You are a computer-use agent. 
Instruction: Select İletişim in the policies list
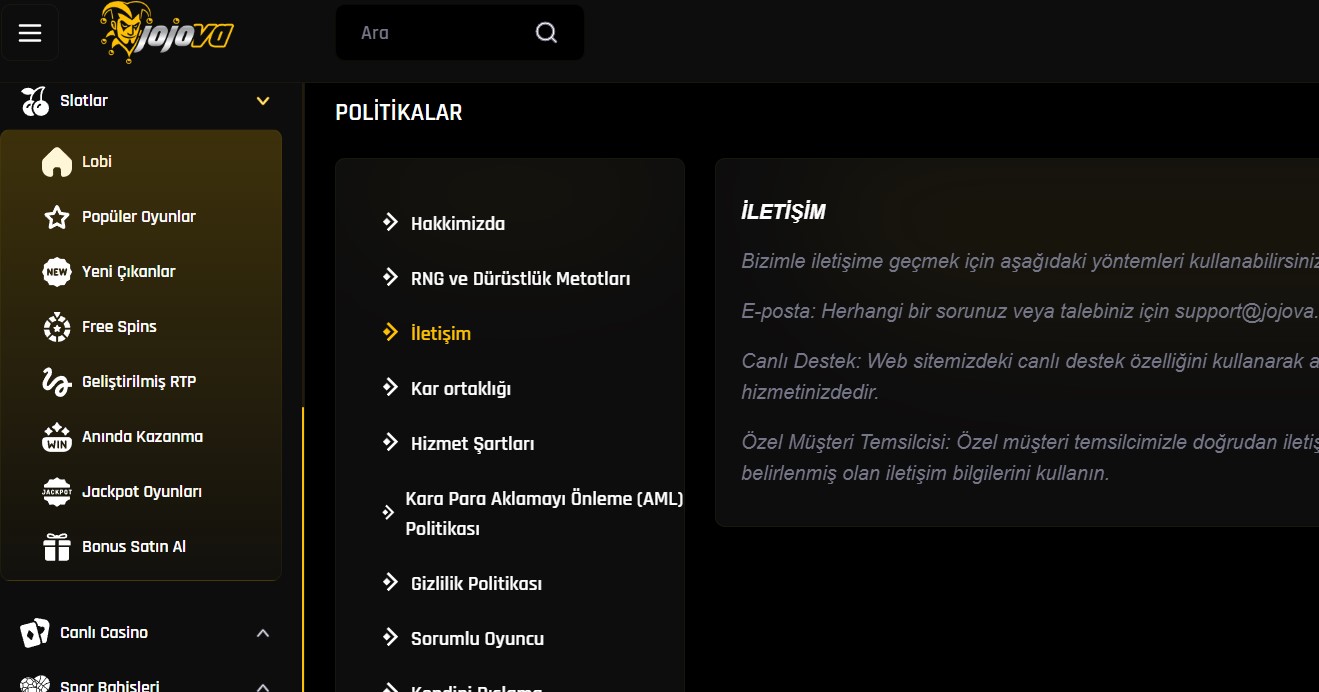pyautogui.click(x=440, y=334)
